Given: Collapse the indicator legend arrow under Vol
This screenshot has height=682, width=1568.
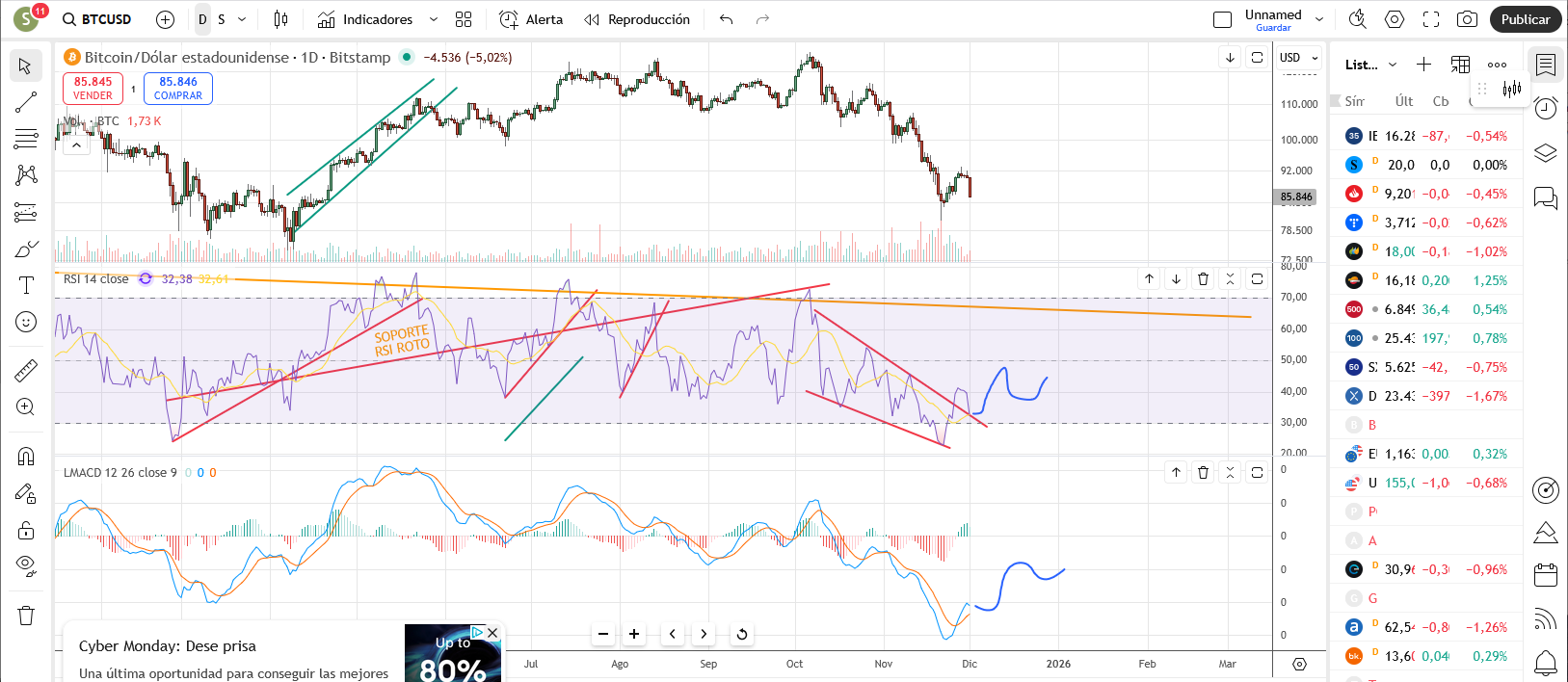Looking at the screenshot, I should pyautogui.click(x=76, y=144).
